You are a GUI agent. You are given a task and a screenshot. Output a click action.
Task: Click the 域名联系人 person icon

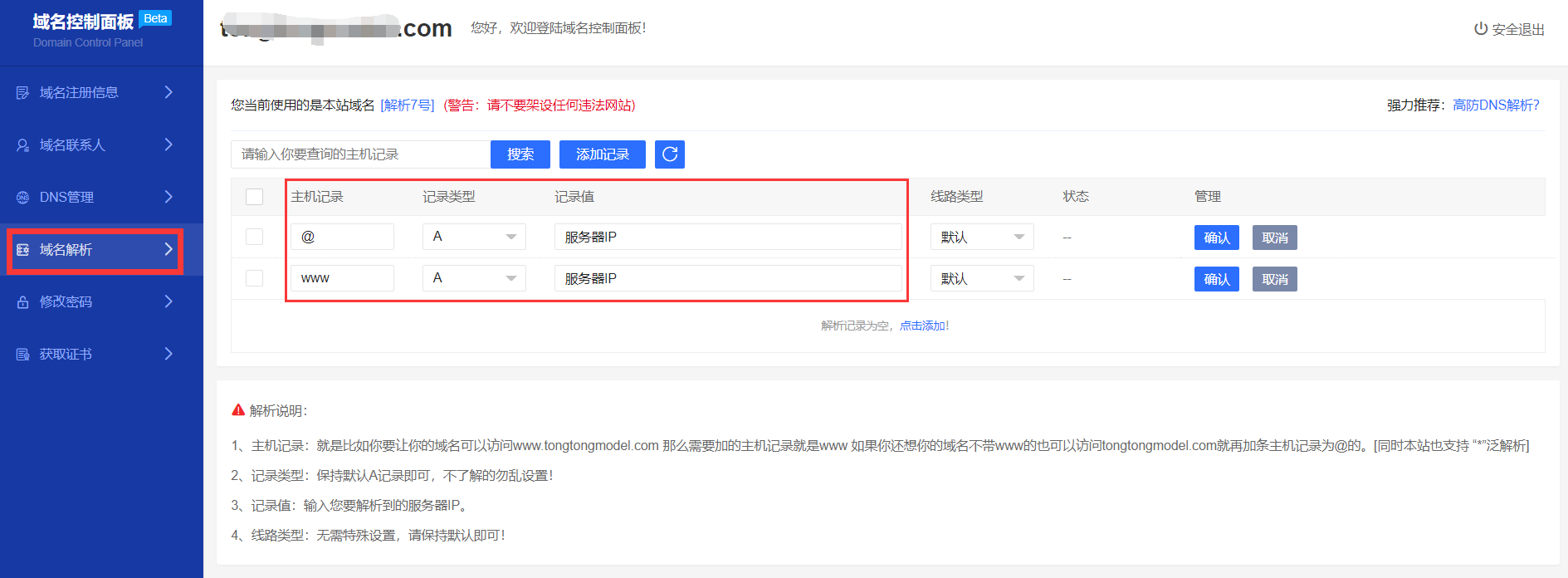(22, 144)
